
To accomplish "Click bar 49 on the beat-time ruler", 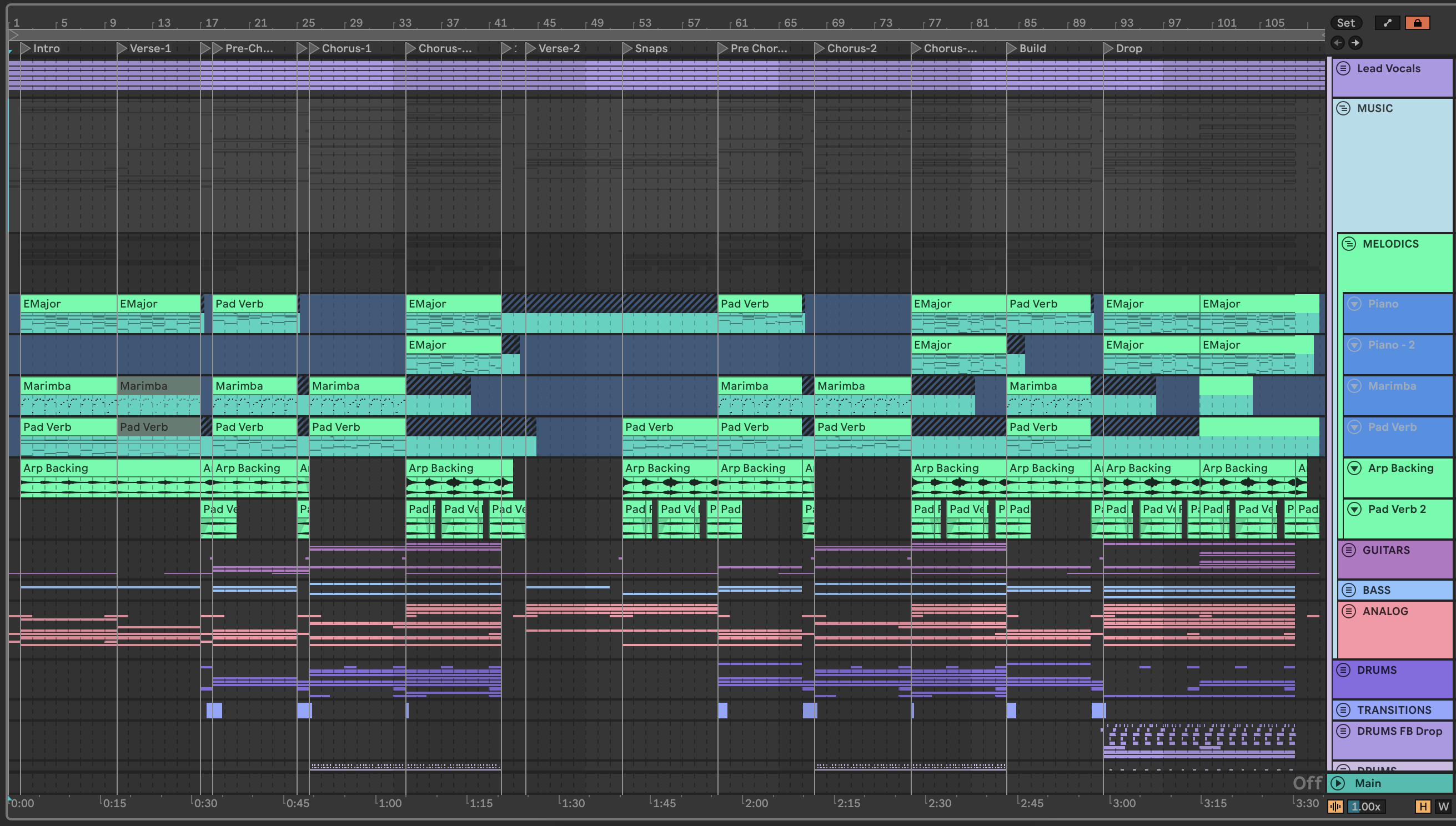I will [597, 23].
